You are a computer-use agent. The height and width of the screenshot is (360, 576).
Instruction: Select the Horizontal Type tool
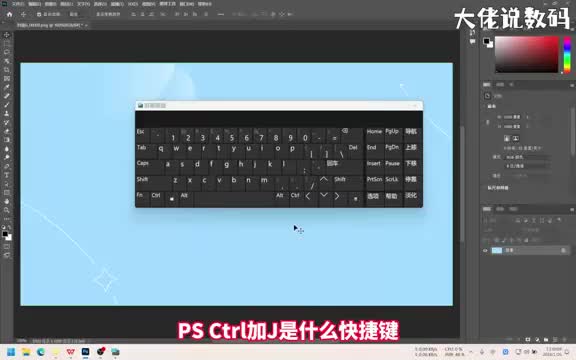point(7,175)
